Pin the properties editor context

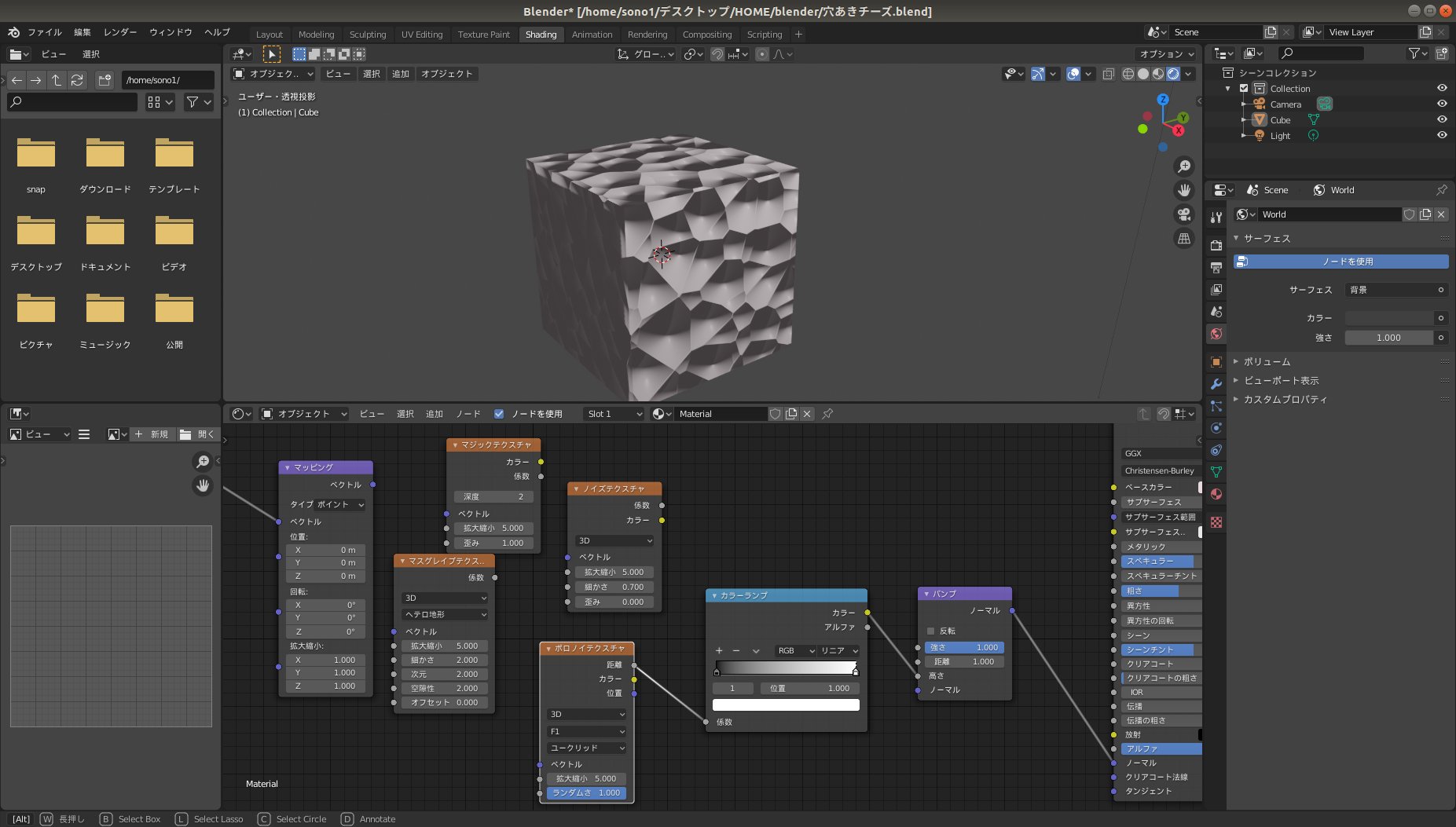(1441, 190)
